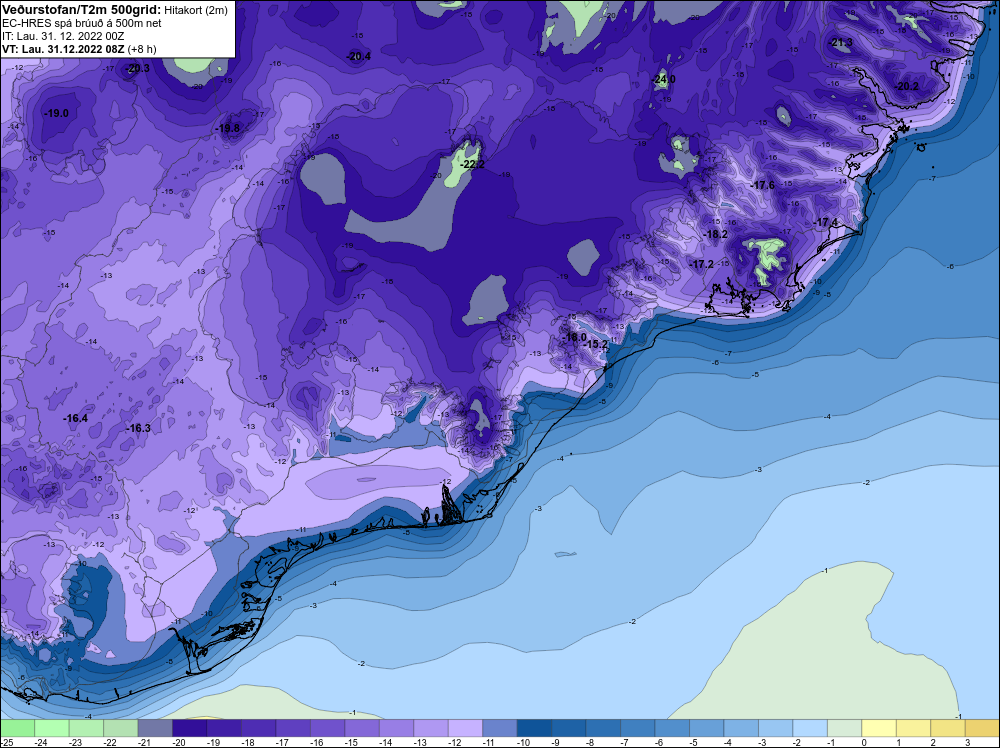Click the deep blue swatch above -10
The width and height of the screenshot is (1000, 748).
534,728
